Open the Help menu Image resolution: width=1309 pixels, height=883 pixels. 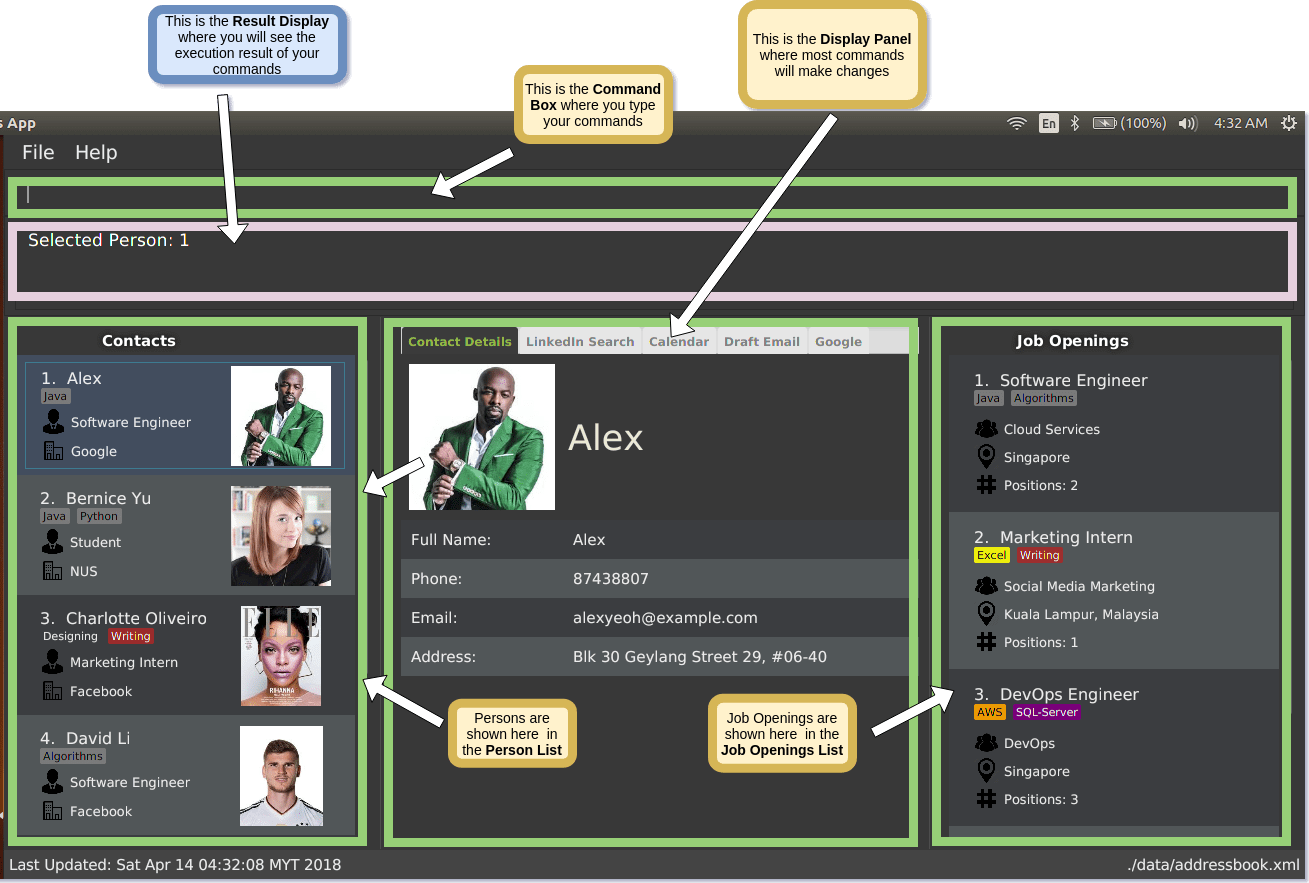pyautogui.click(x=96, y=152)
